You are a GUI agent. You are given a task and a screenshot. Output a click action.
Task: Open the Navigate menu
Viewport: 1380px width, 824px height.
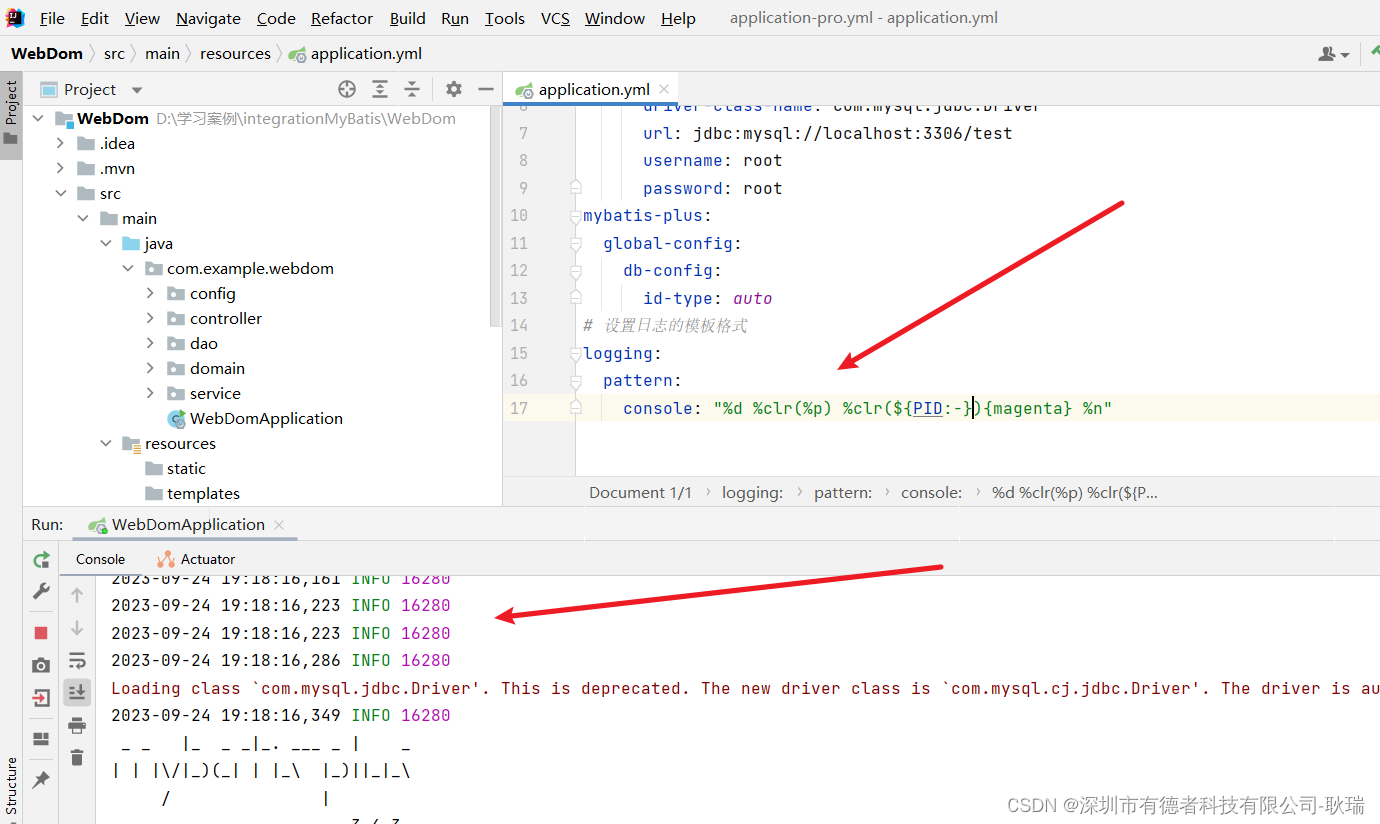(x=208, y=18)
